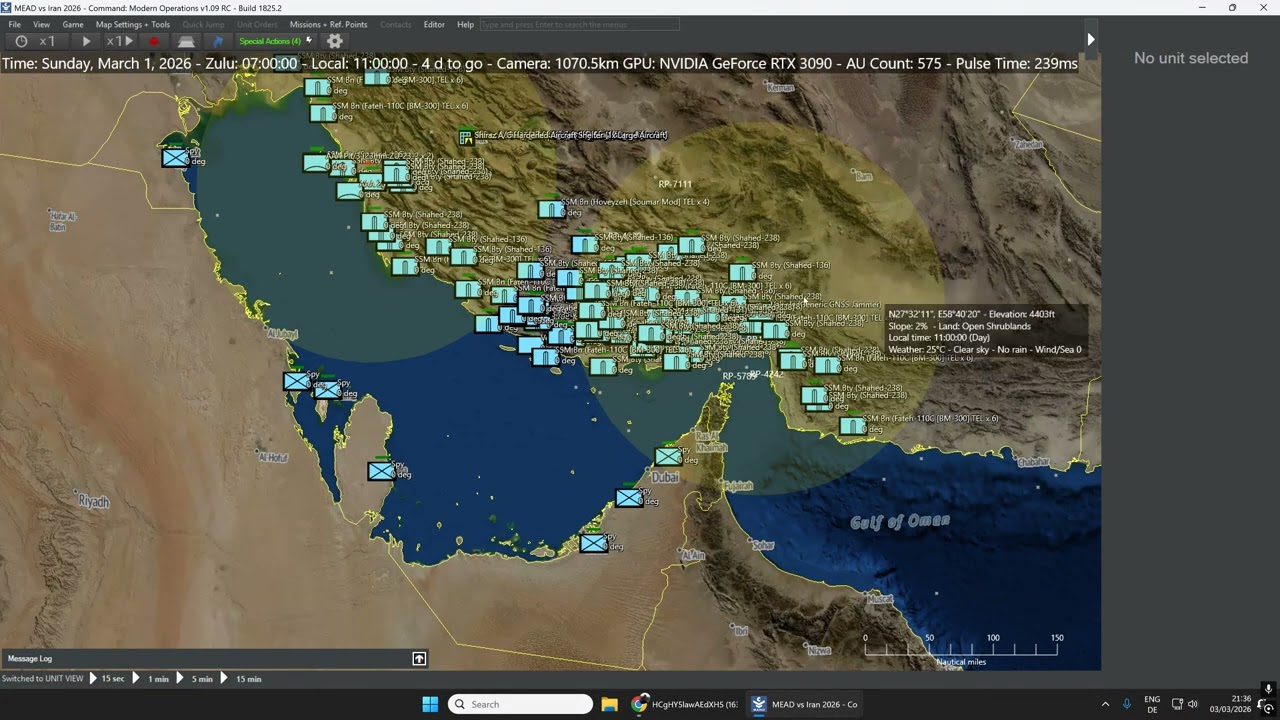The height and width of the screenshot is (720, 1280).
Task: Click the lightning bolt icon beside Special Actions
Action: [x=309, y=41]
